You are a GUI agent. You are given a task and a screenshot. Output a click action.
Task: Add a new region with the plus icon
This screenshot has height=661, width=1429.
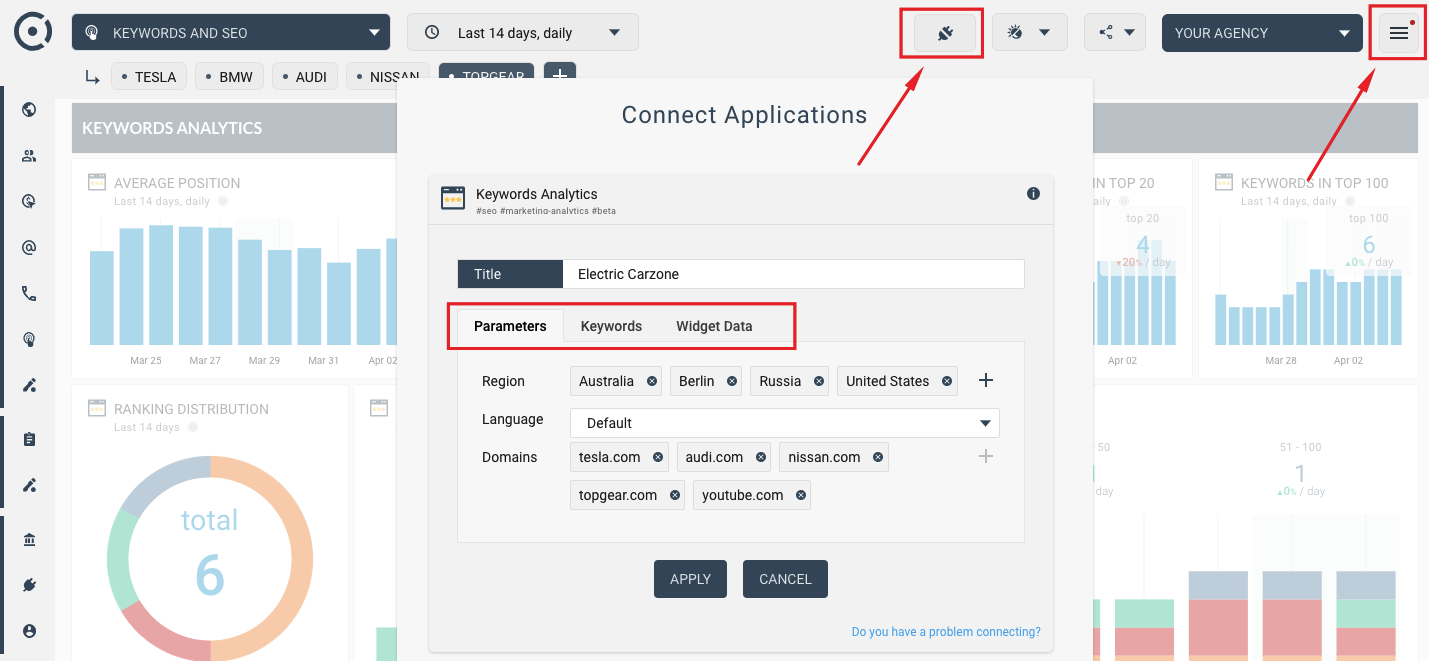point(985,381)
